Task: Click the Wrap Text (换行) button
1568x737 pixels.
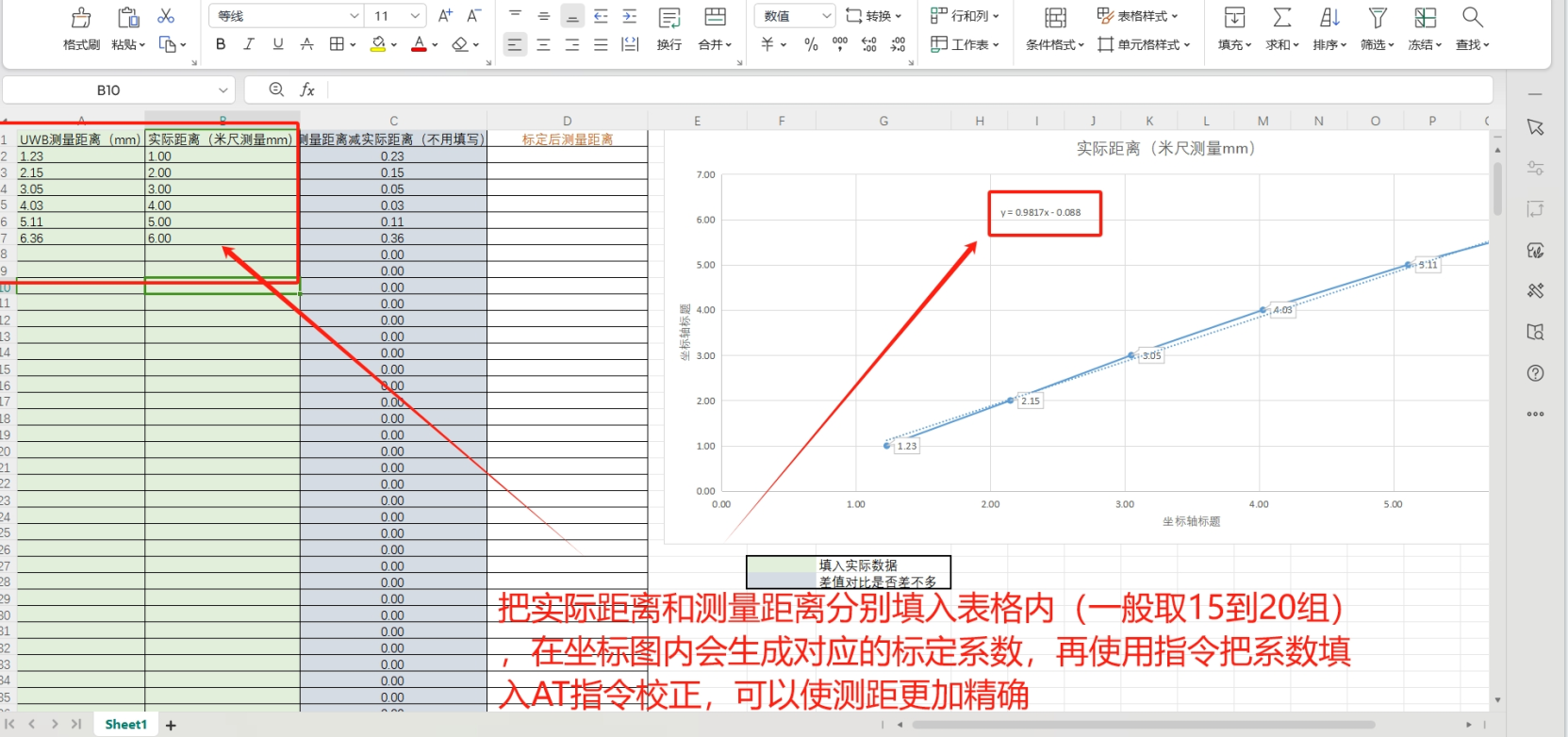Action: (x=669, y=29)
